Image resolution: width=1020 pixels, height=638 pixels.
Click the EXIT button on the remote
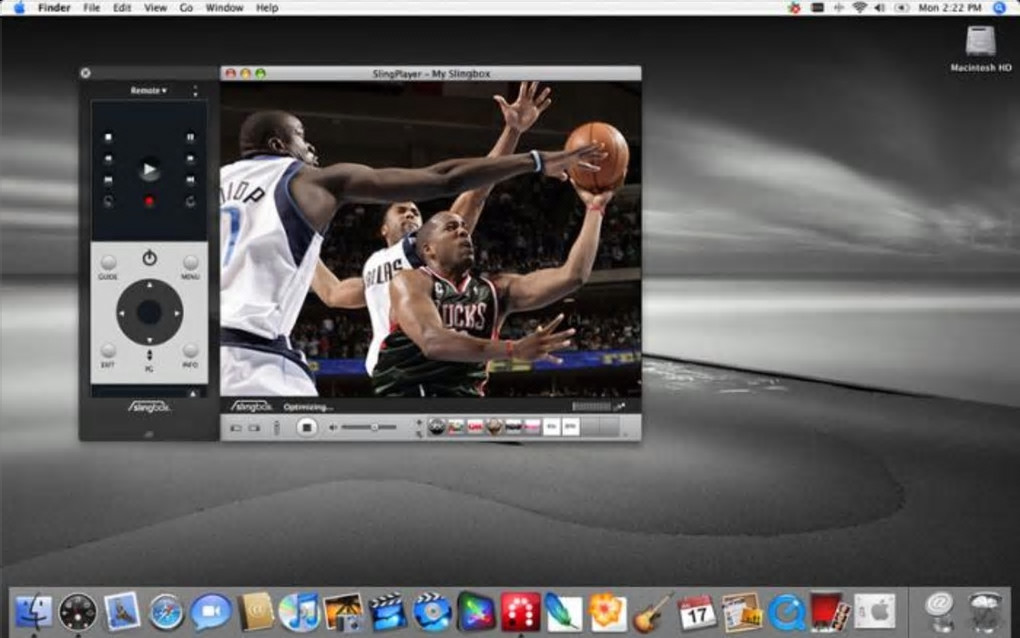[x=108, y=351]
